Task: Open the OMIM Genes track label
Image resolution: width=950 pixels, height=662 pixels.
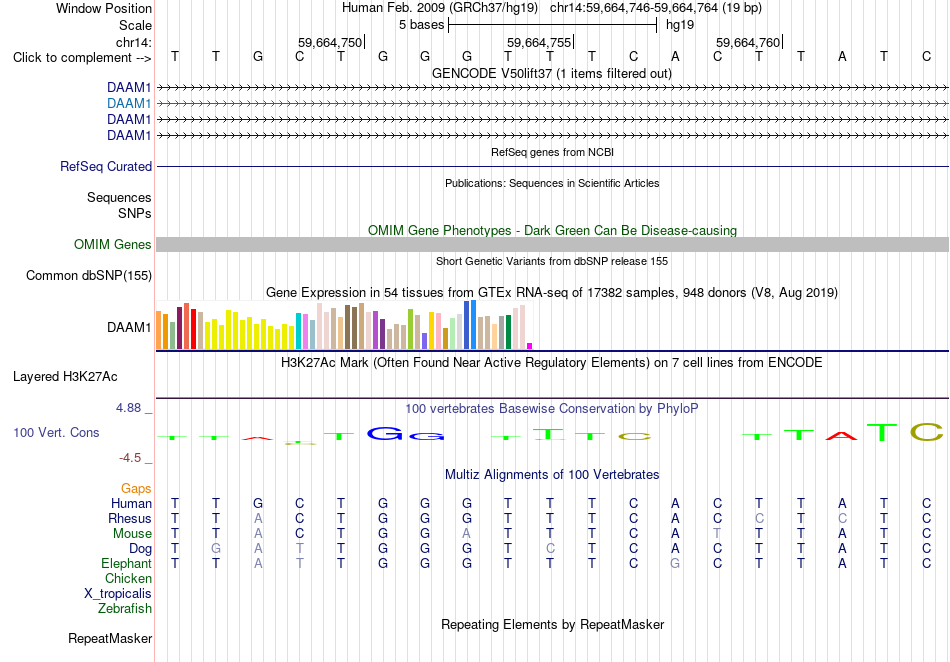Action: [112, 245]
